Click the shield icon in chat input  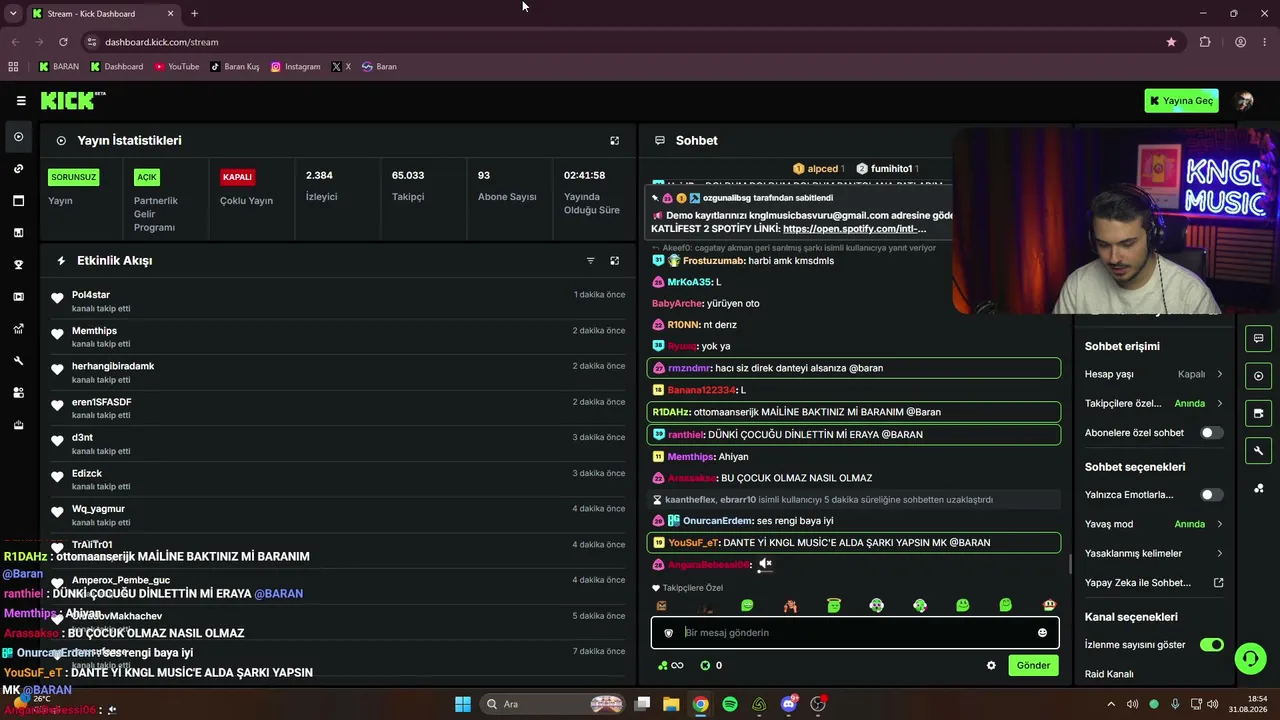pos(669,633)
